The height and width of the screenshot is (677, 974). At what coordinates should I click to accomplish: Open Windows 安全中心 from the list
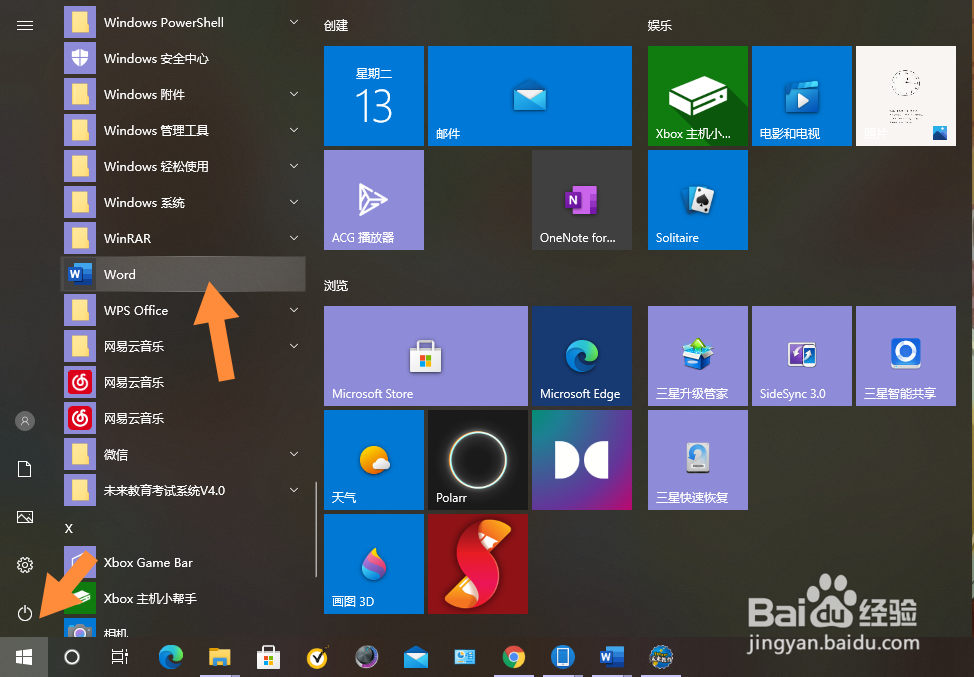[183, 58]
